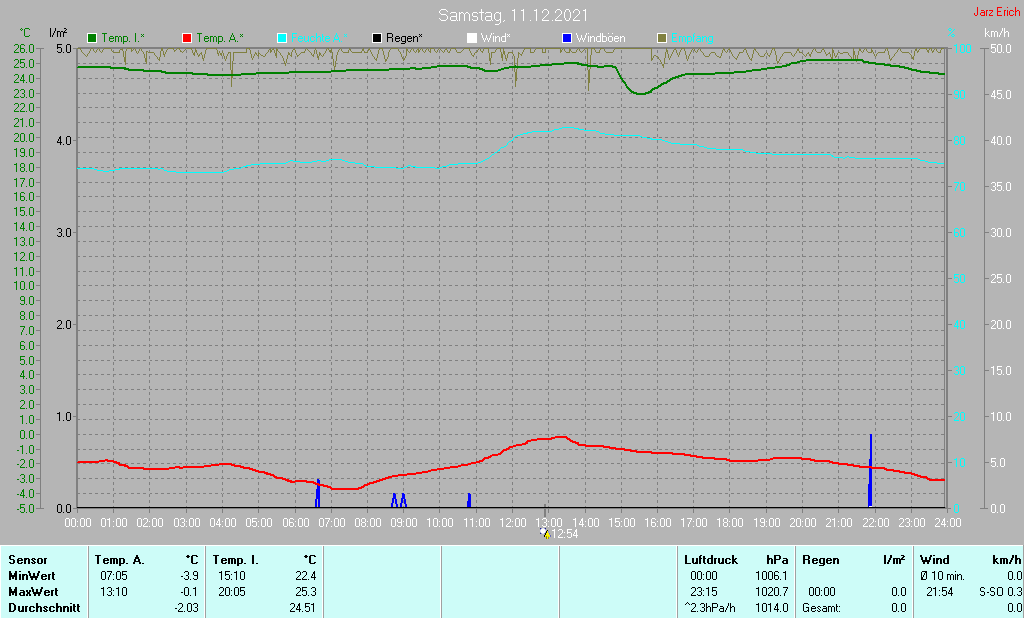1024x618 pixels.
Task: Select the 'Feuchte A.*' legend label
Action: [x=319, y=38]
